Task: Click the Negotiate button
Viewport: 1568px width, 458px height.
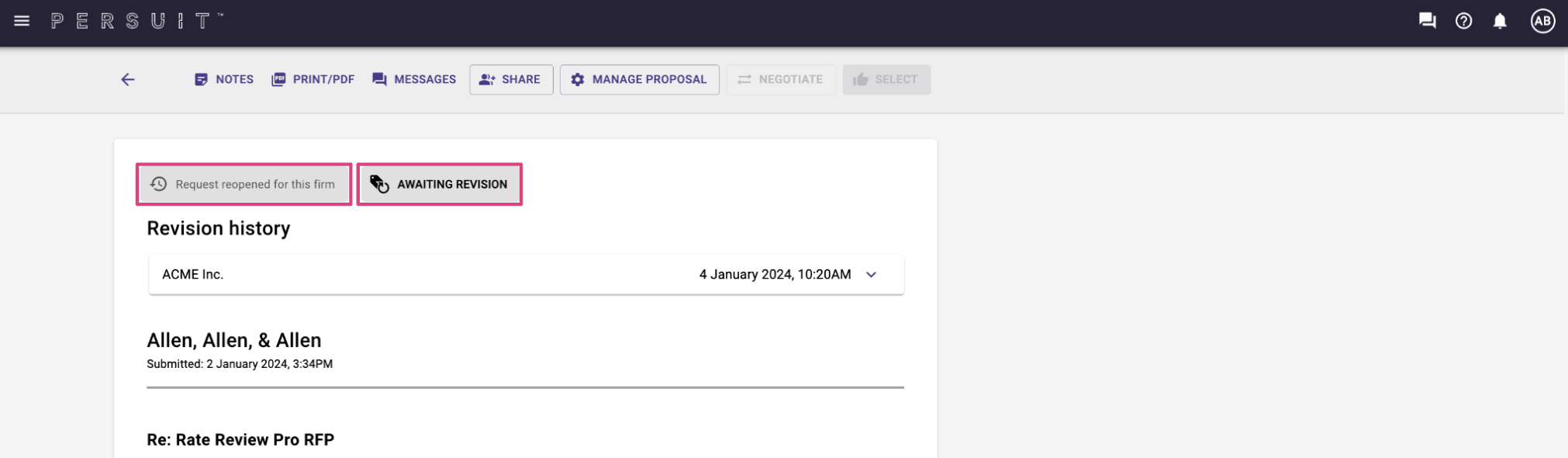Action: click(780, 79)
